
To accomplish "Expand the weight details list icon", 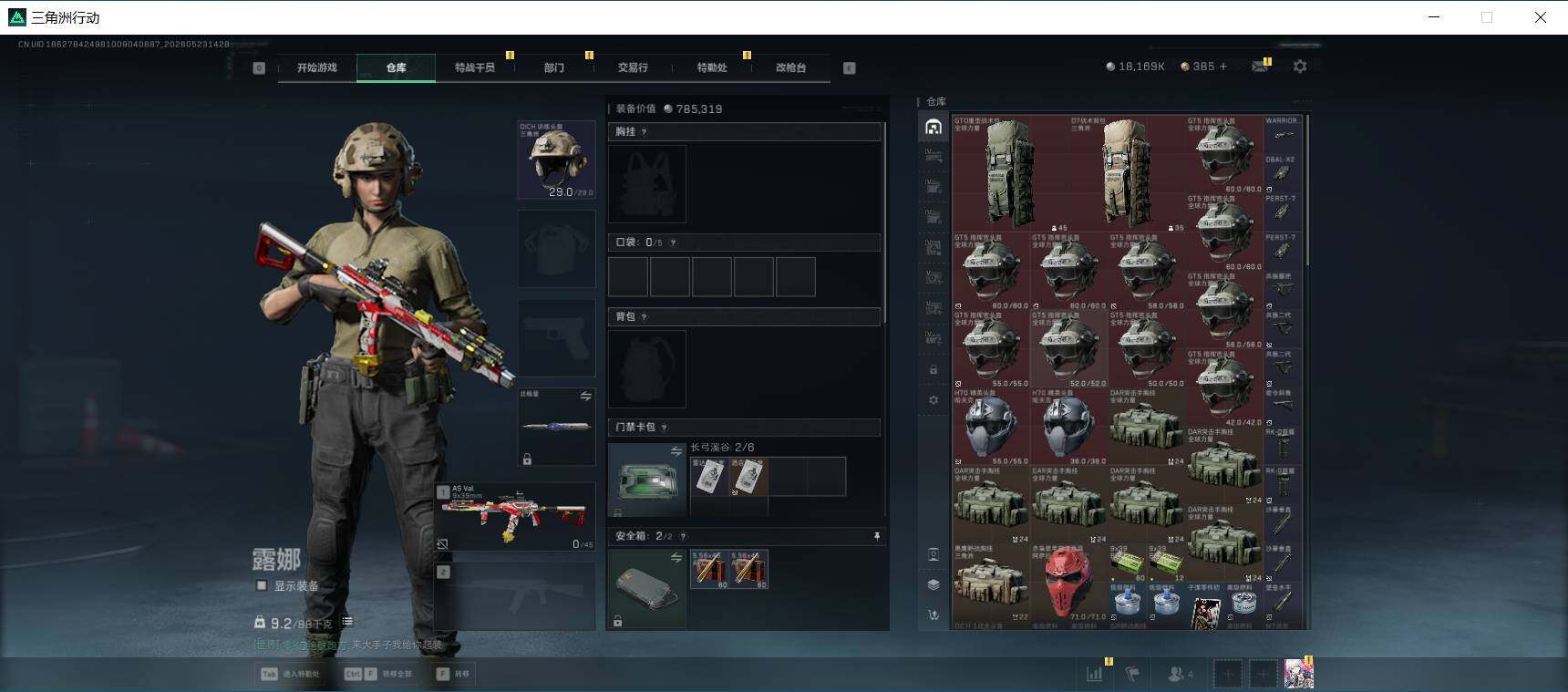I will 347,622.
